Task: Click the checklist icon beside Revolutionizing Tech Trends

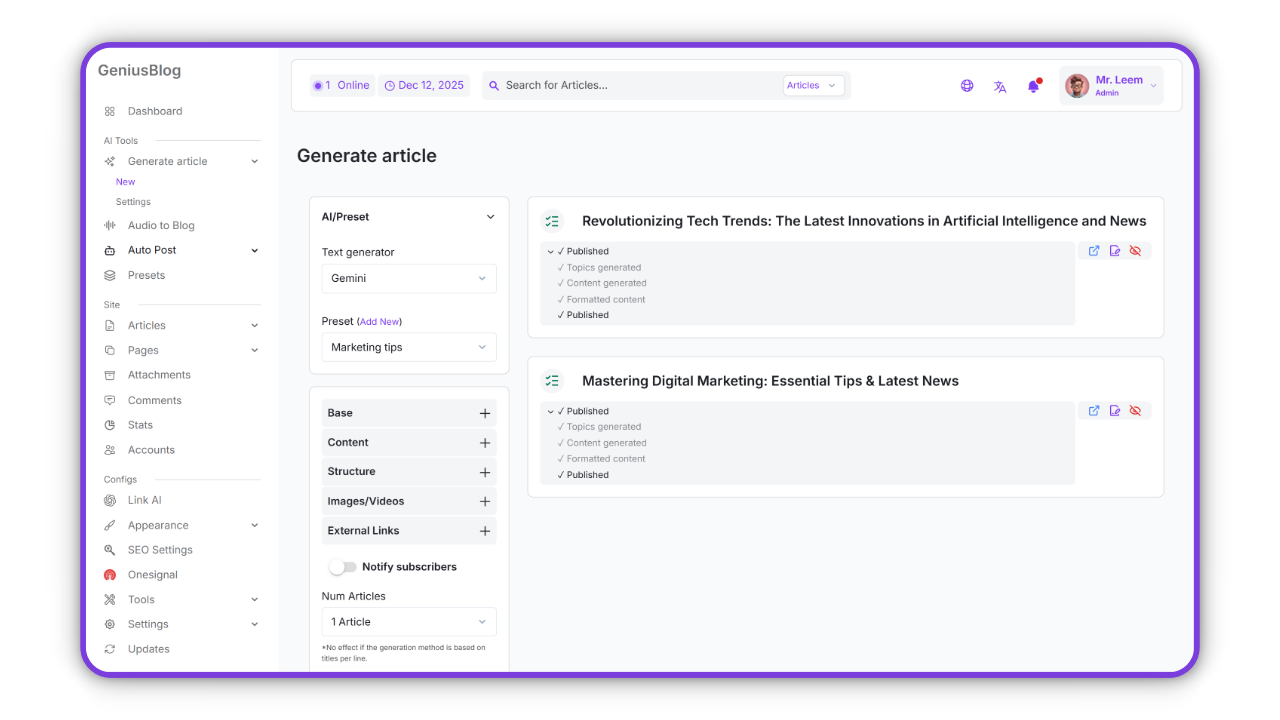Action: tap(552, 221)
